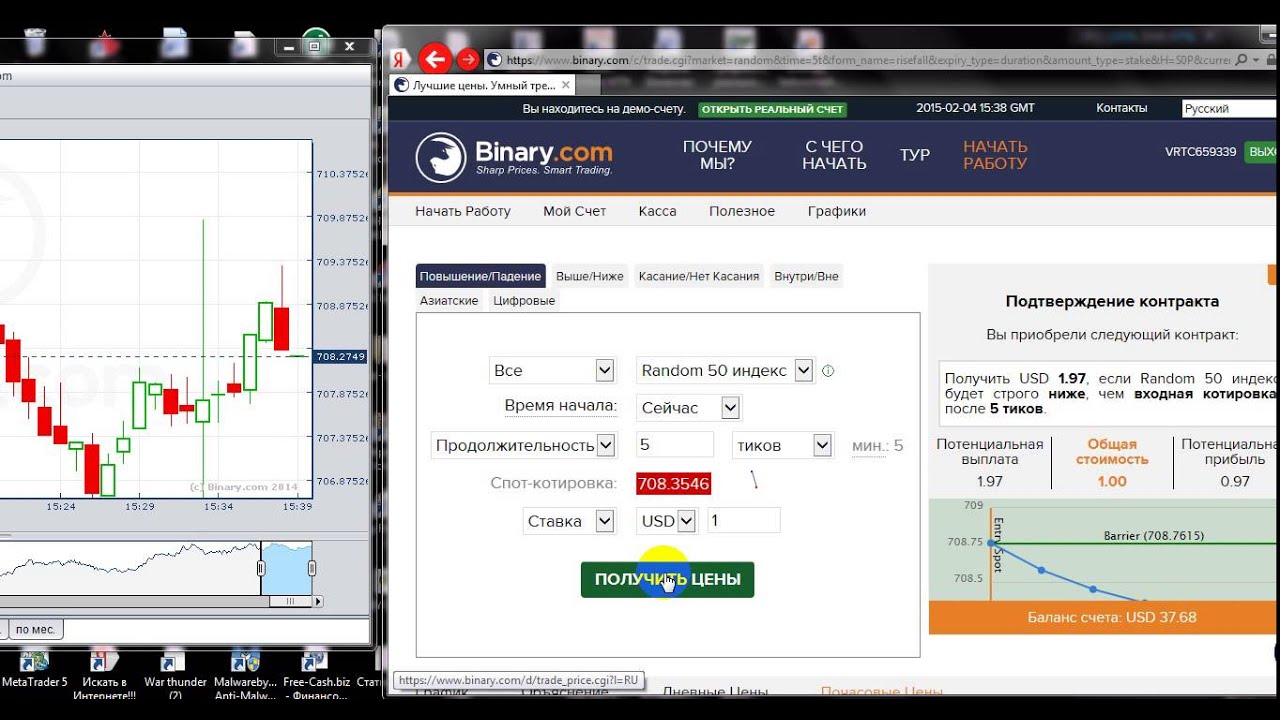Click the 708.2749 price label on chart

[x=340, y=356]
